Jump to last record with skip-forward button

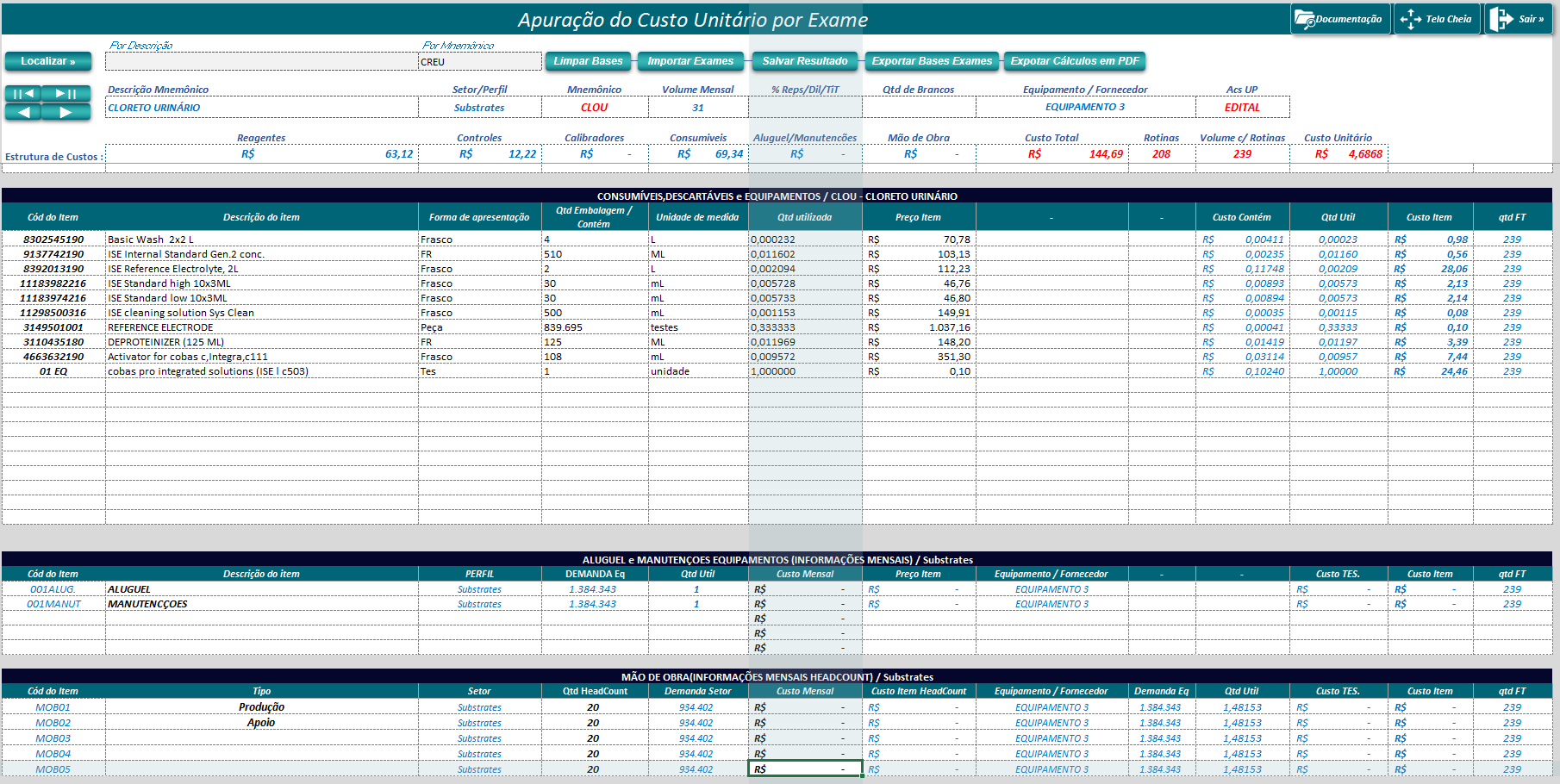[x=66, y=93]
